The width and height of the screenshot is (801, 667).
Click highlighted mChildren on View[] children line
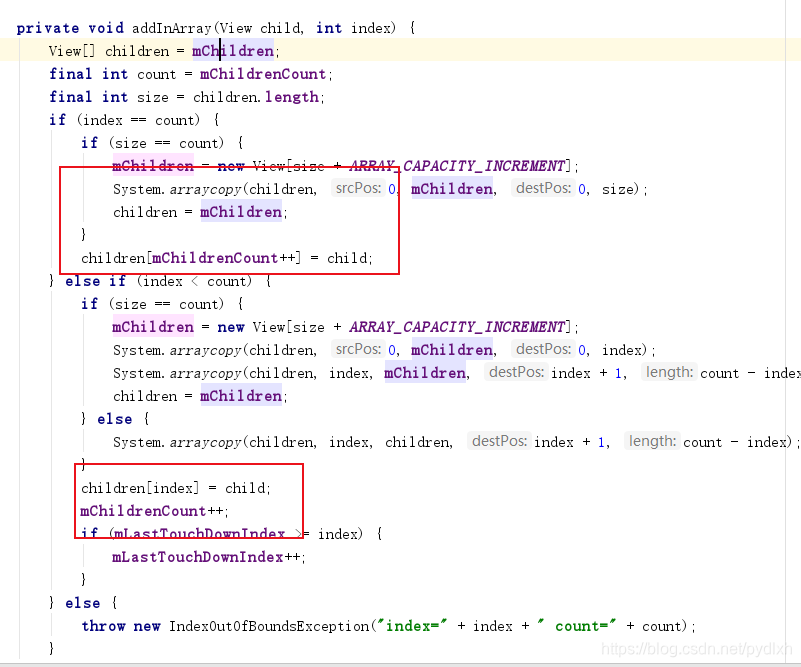[233, 51]
